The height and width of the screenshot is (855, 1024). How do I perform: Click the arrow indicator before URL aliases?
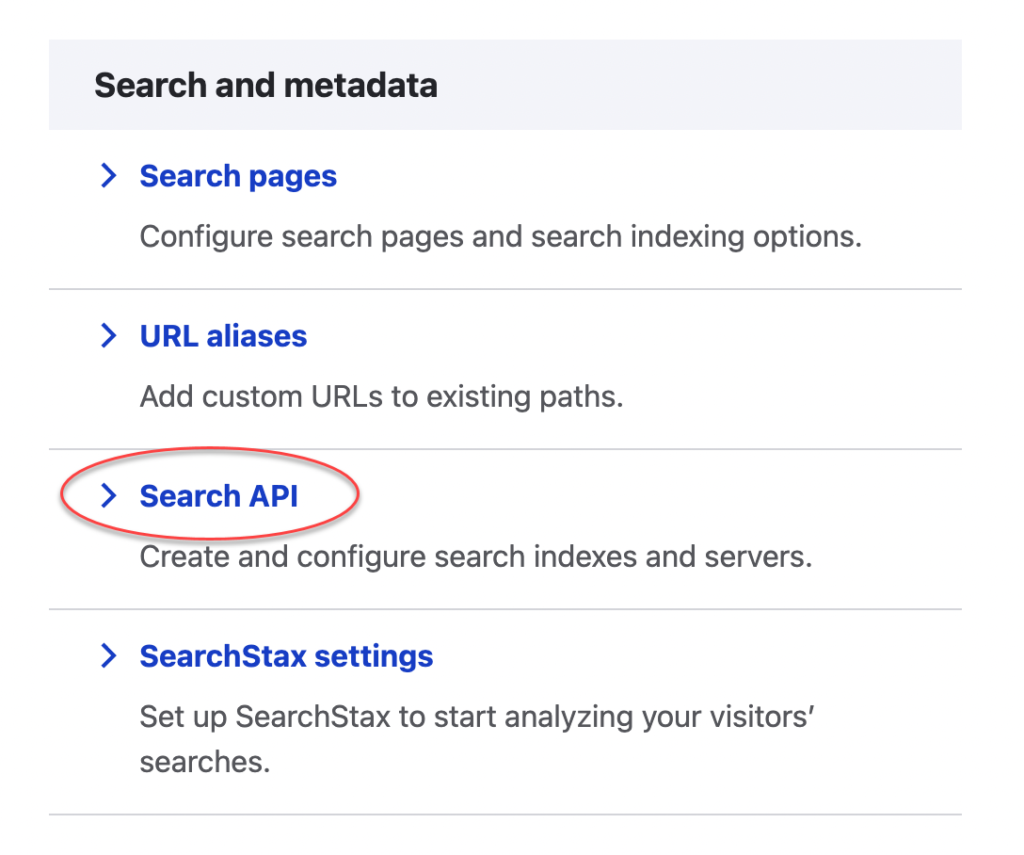109,336
